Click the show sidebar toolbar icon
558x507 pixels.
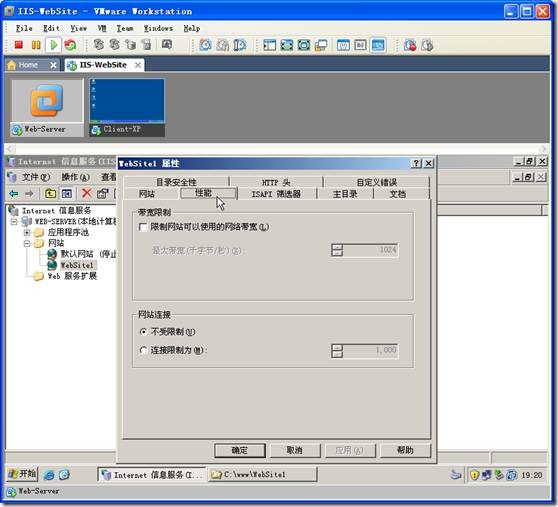(x=269, y=45)
